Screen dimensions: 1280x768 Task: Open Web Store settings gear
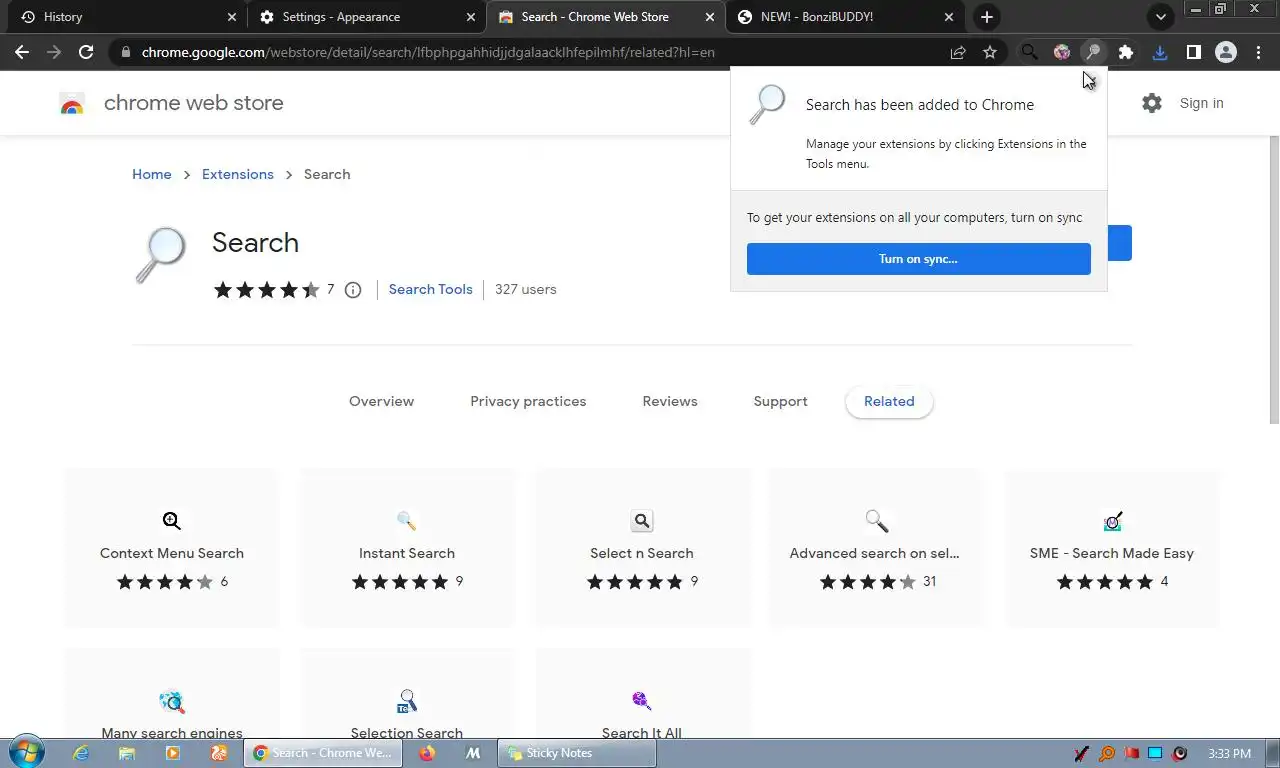click(1152, 103)
